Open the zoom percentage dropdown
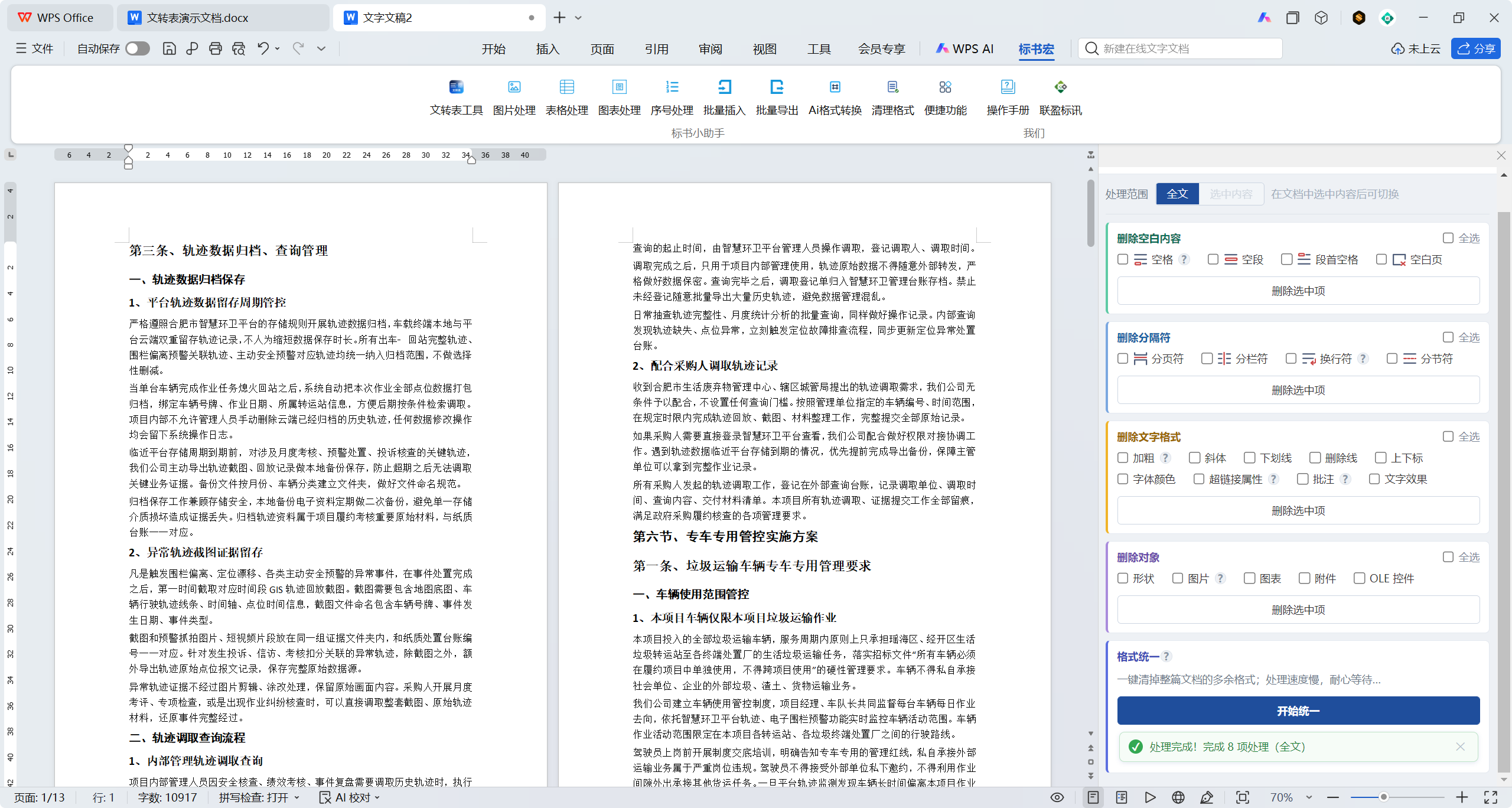Image resolution: width=1512 pixels, height=808 pixels. point(1309,797)
